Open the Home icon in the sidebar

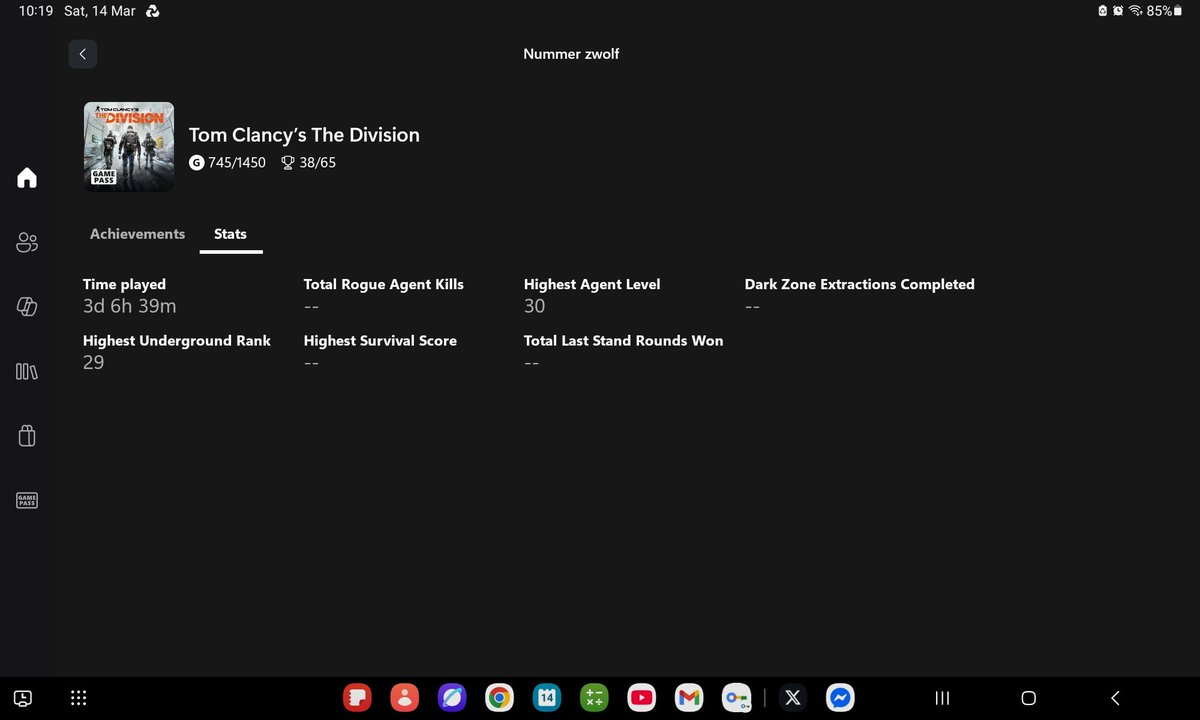click(x=27, y=178)
